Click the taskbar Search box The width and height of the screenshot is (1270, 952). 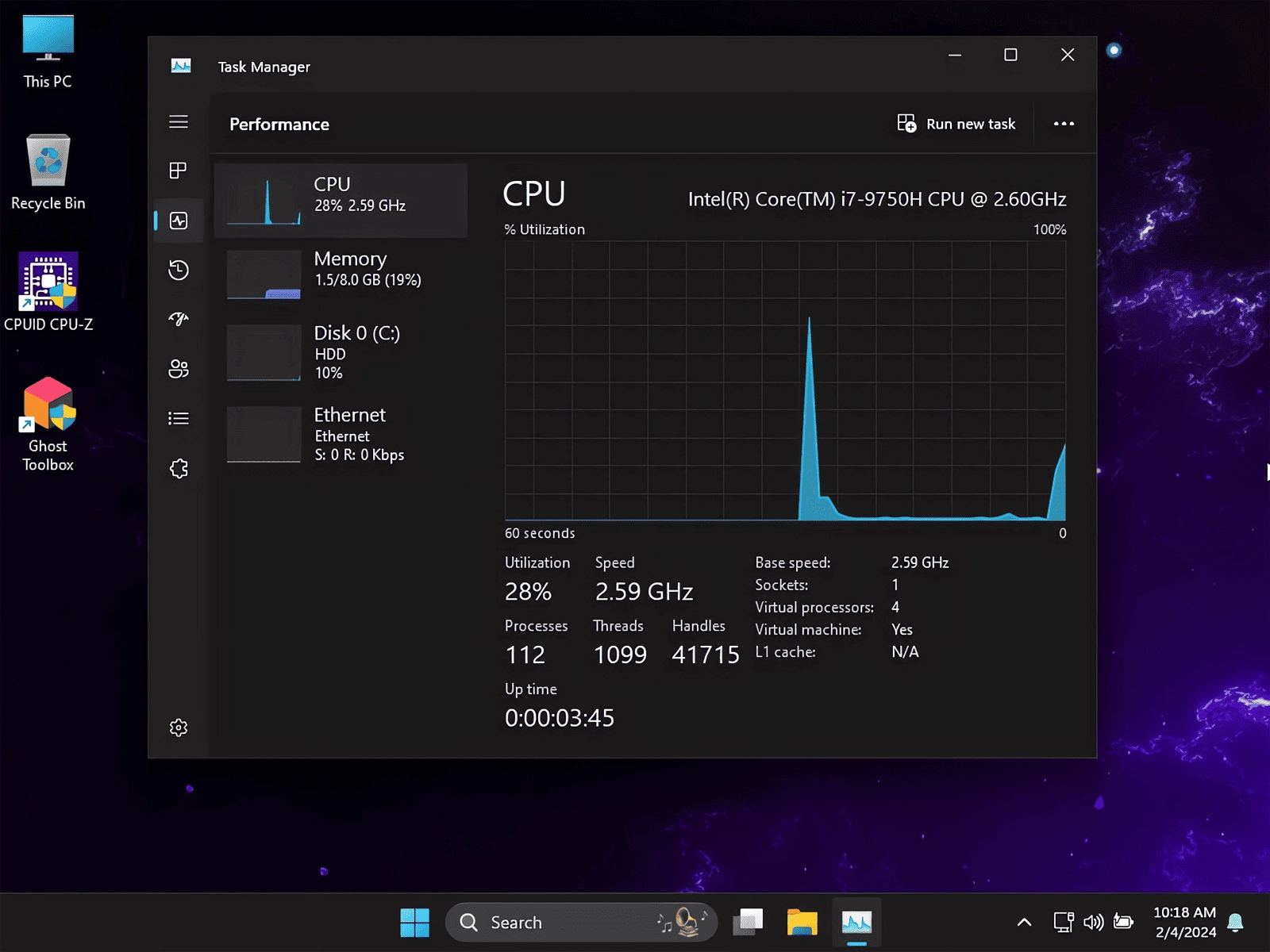tap(581, 923)
